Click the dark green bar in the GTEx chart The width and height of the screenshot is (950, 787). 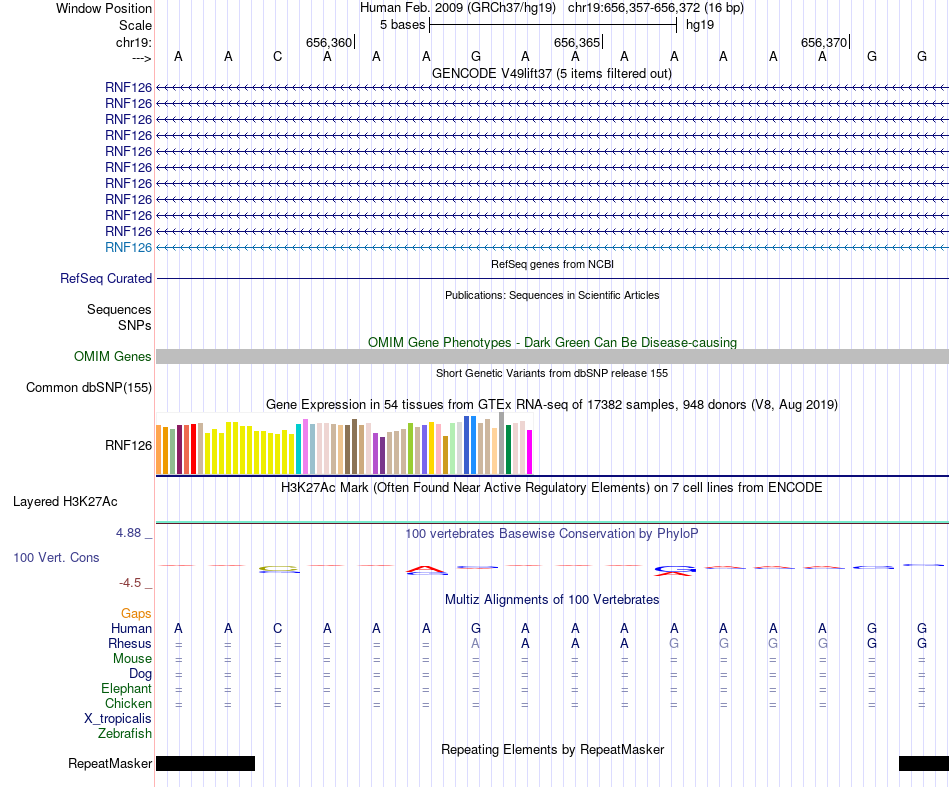(508, 449)
